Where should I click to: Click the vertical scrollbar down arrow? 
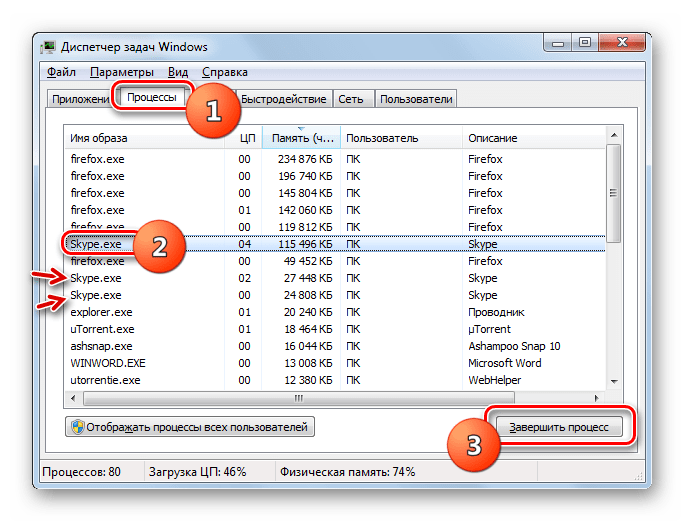tap(614, 382)
